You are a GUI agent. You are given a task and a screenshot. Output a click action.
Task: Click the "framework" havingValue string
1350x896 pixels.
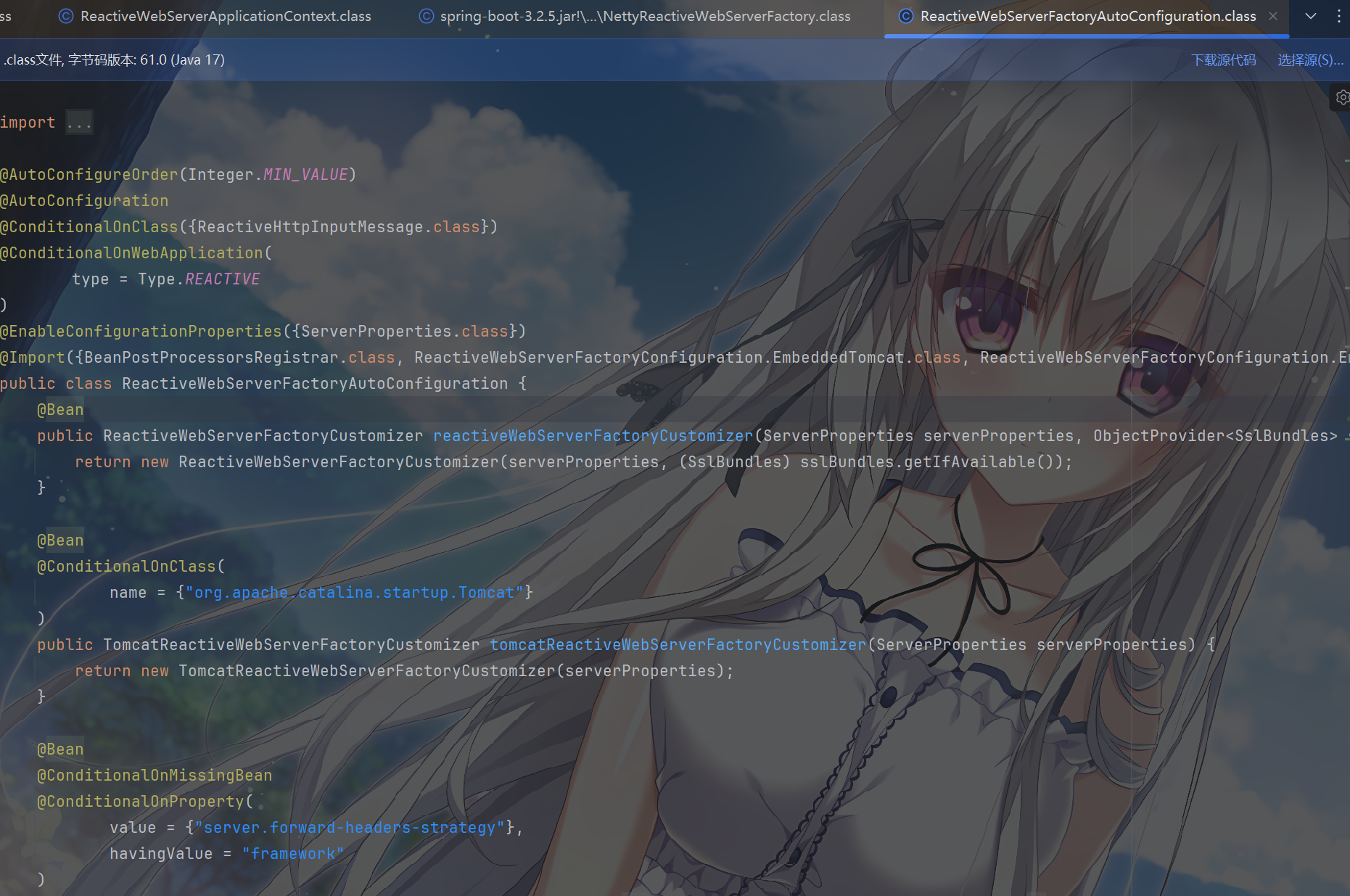coord(293,853)
